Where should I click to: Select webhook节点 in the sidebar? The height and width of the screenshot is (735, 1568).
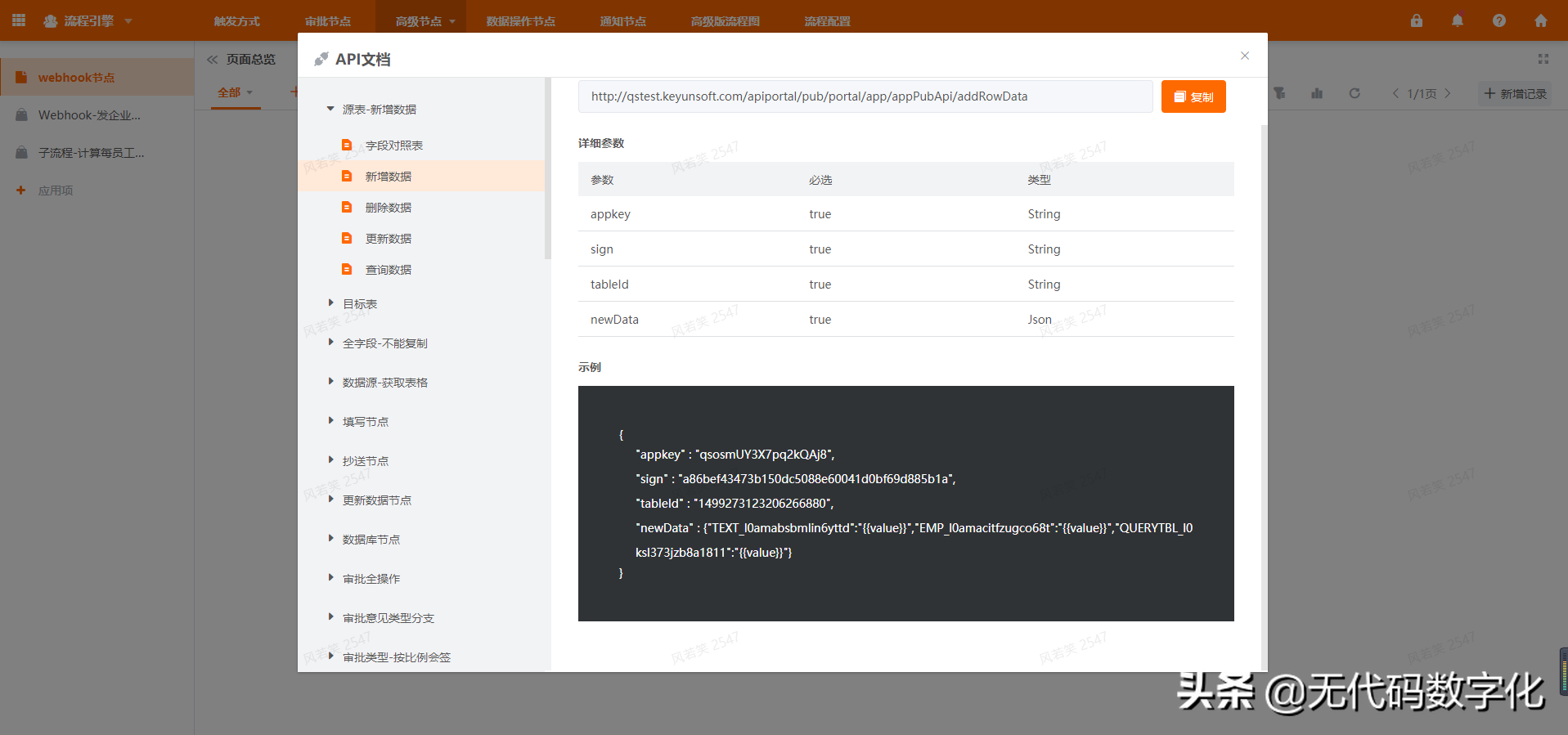(97, 78)
